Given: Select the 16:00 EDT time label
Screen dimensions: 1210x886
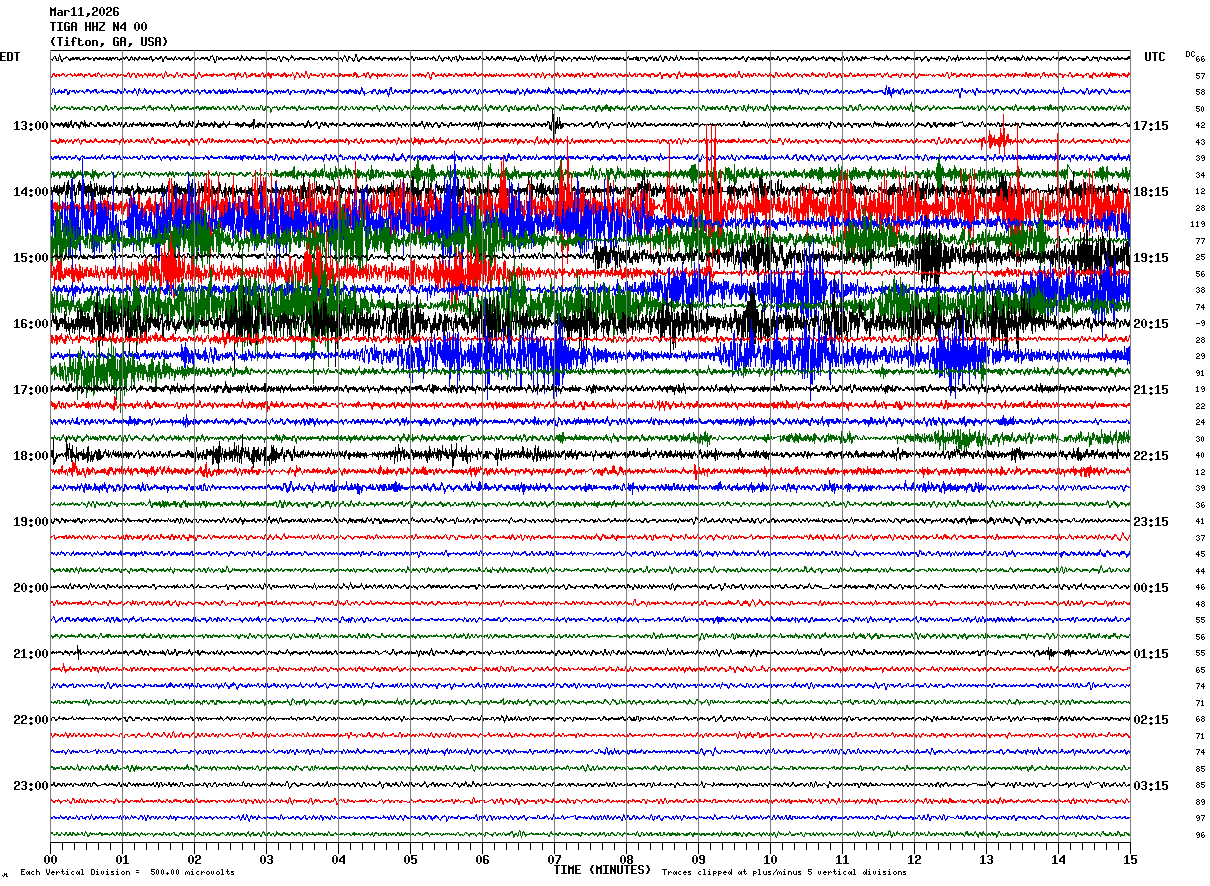Looking at the screenshot, I should coord(30,324).
